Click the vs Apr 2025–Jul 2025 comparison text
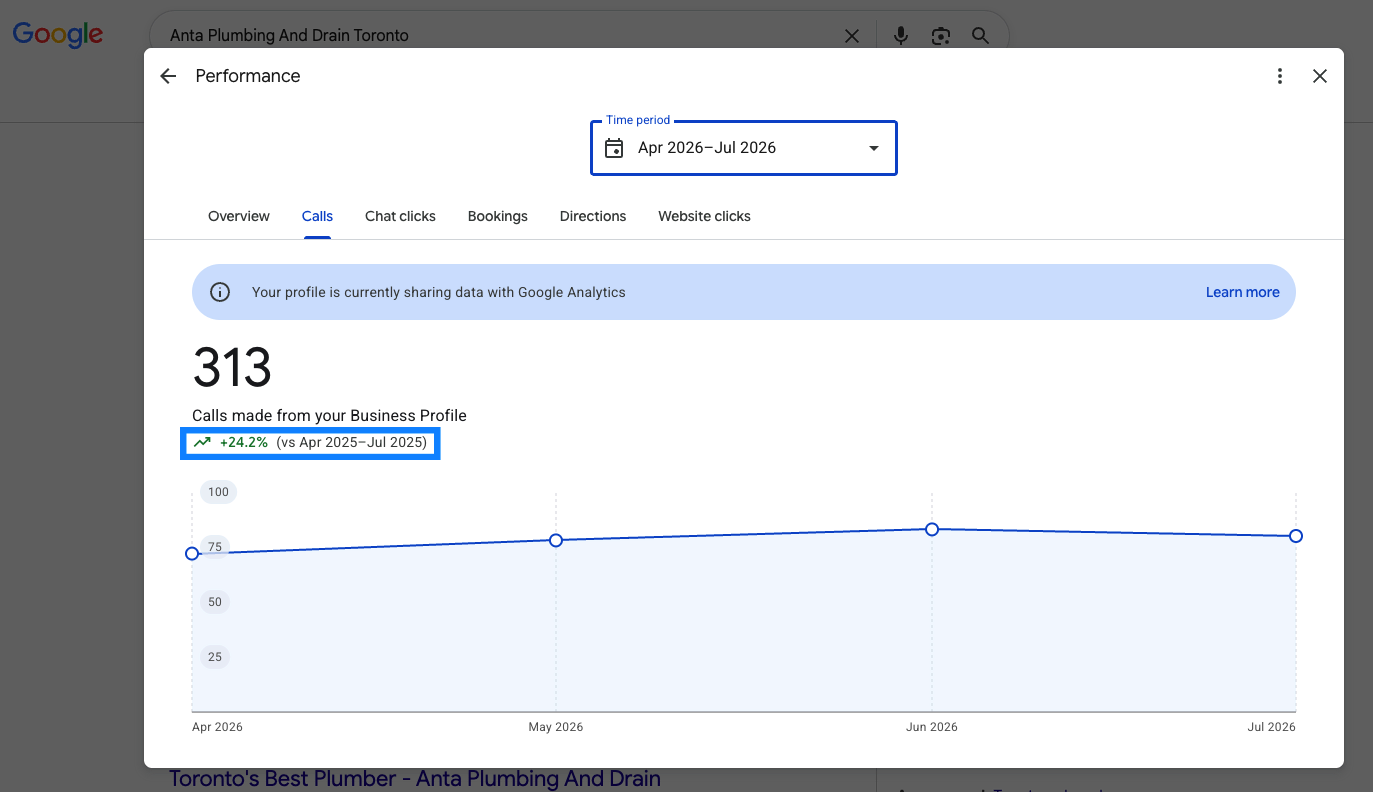This screenshot has height=792, width=1373. 352,442
